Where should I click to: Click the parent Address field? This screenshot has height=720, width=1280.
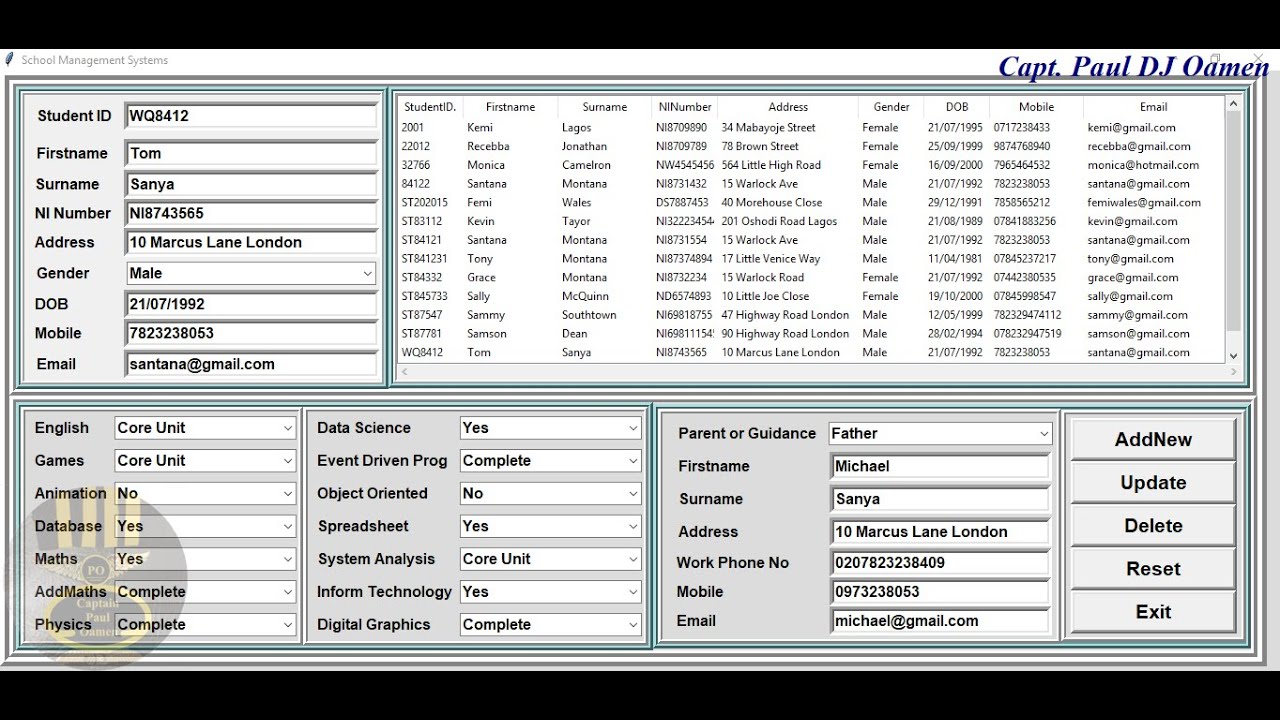pos(940,532)
